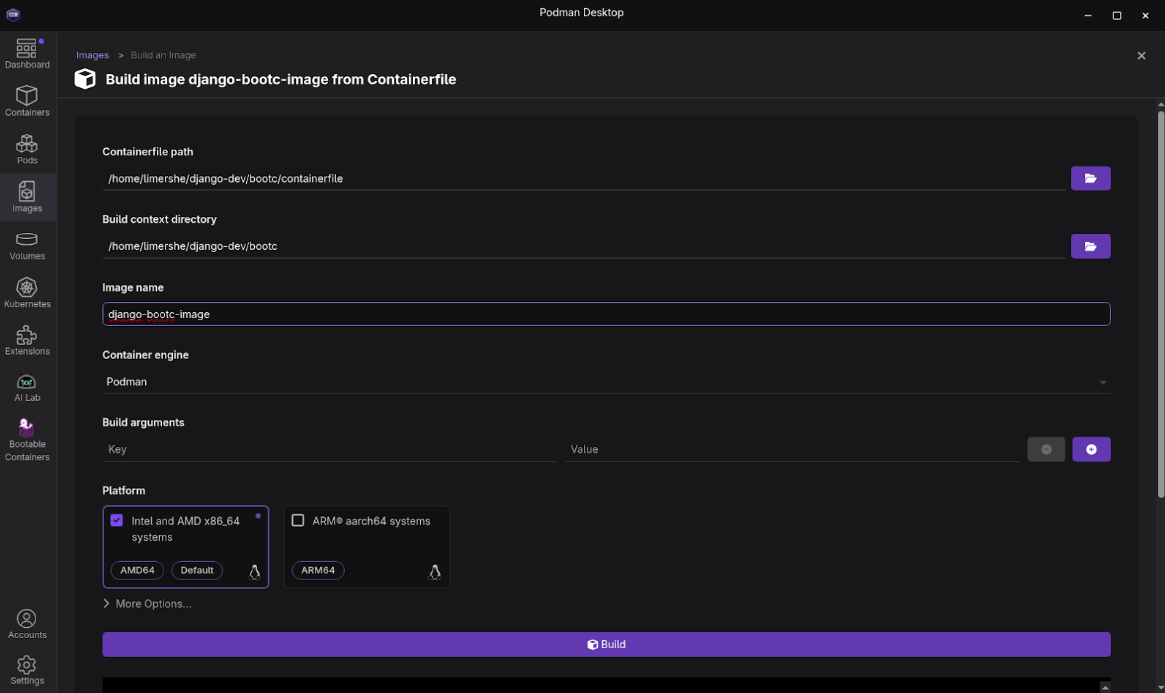Expand Container engine Podman dropdown
The image size is (1165, 693).
pos(605,382)
